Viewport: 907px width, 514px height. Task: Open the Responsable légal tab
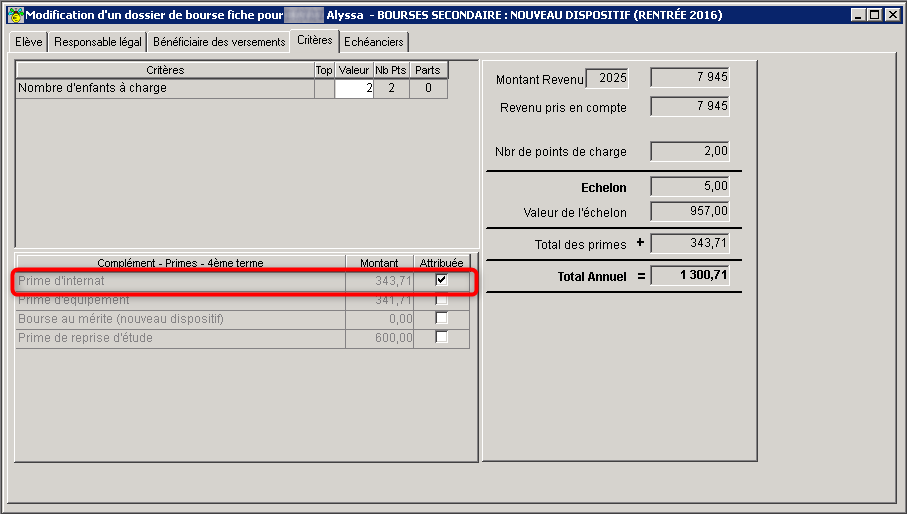pyautogui.click(x=98, y=42)
